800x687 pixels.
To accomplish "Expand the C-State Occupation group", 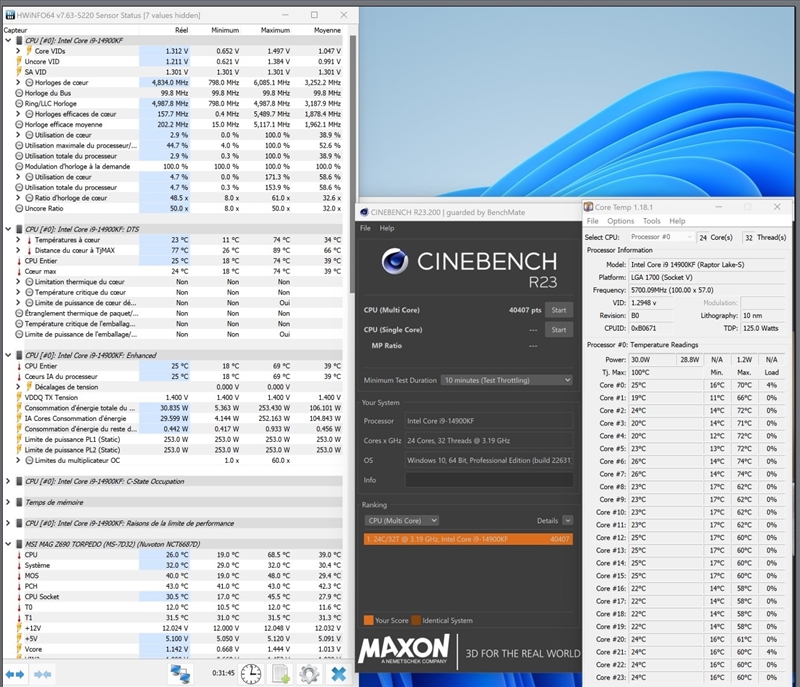I will (x=9, y=481).
